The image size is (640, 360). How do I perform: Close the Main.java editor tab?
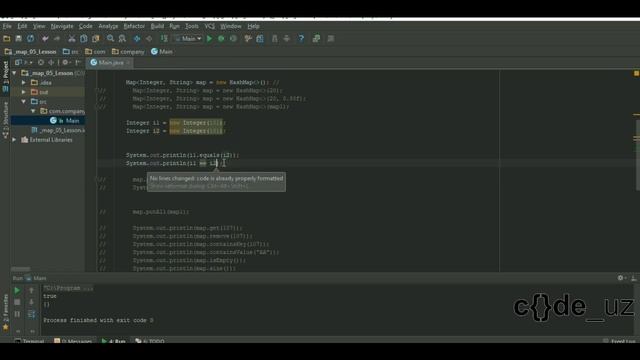pos(128,63)
